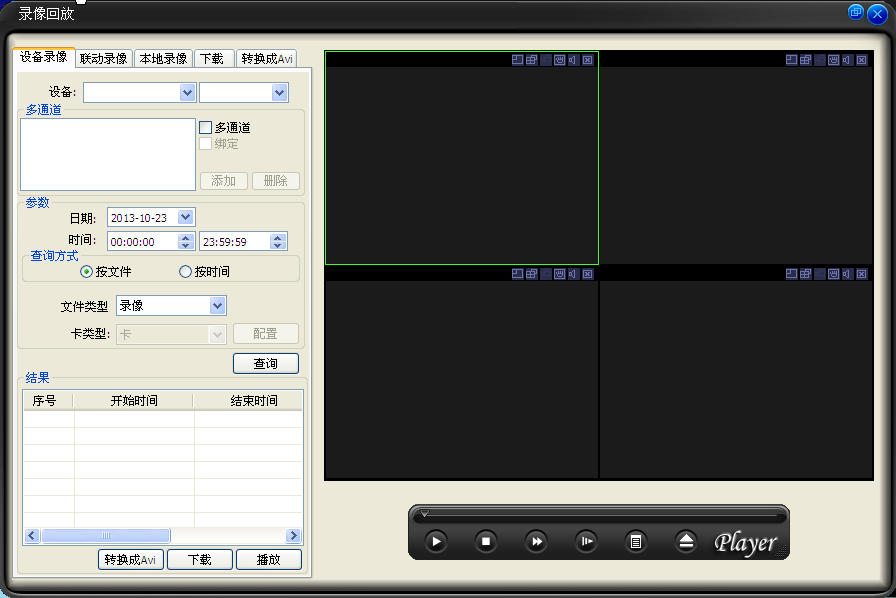Switch to the 本地录像 tab
This screenshot has width=896, height=598.
point(163,58)
